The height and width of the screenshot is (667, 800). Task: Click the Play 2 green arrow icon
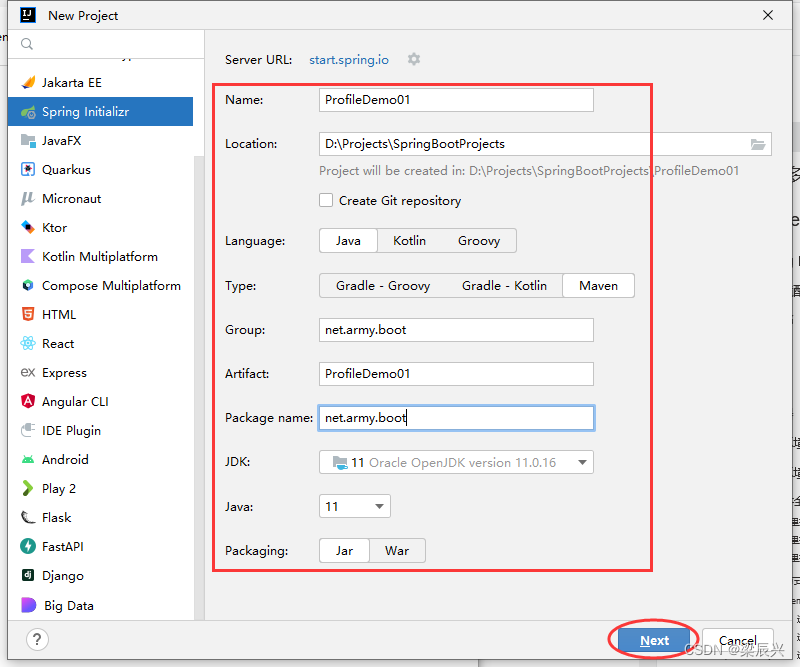click(28, 488)
